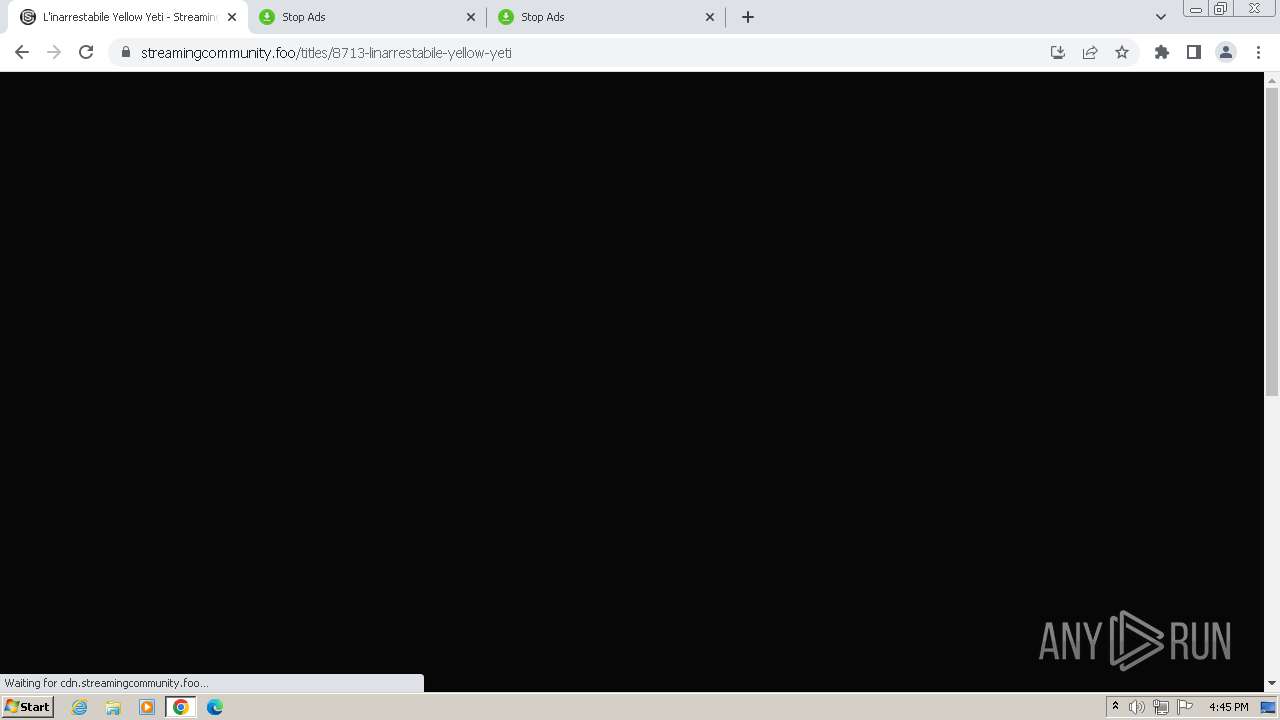1280x720 pixels.
Task: Open the network tray icon
Action: tap(1161, 707)
